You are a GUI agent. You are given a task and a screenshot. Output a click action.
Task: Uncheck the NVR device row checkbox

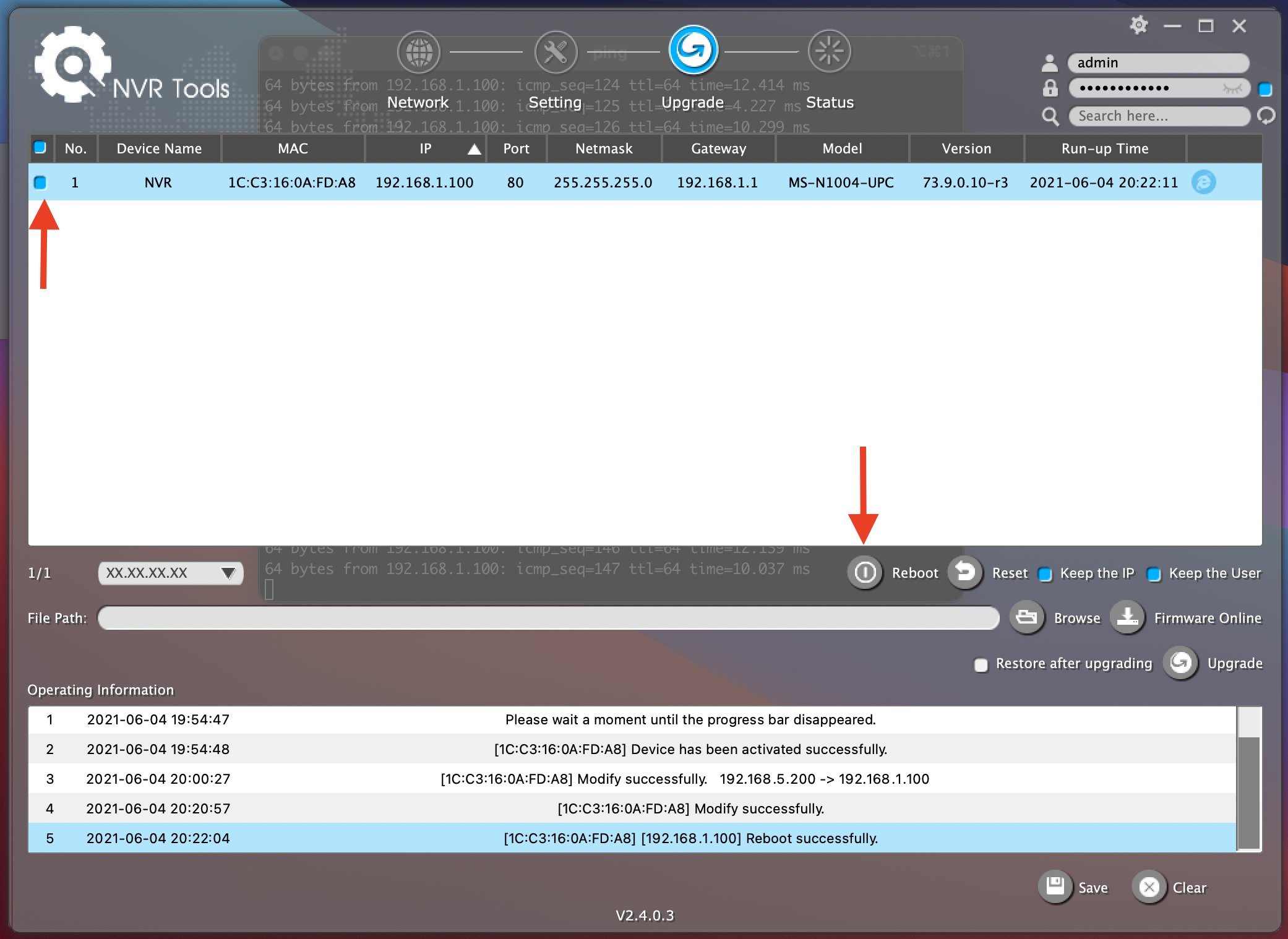click(40, 182)
